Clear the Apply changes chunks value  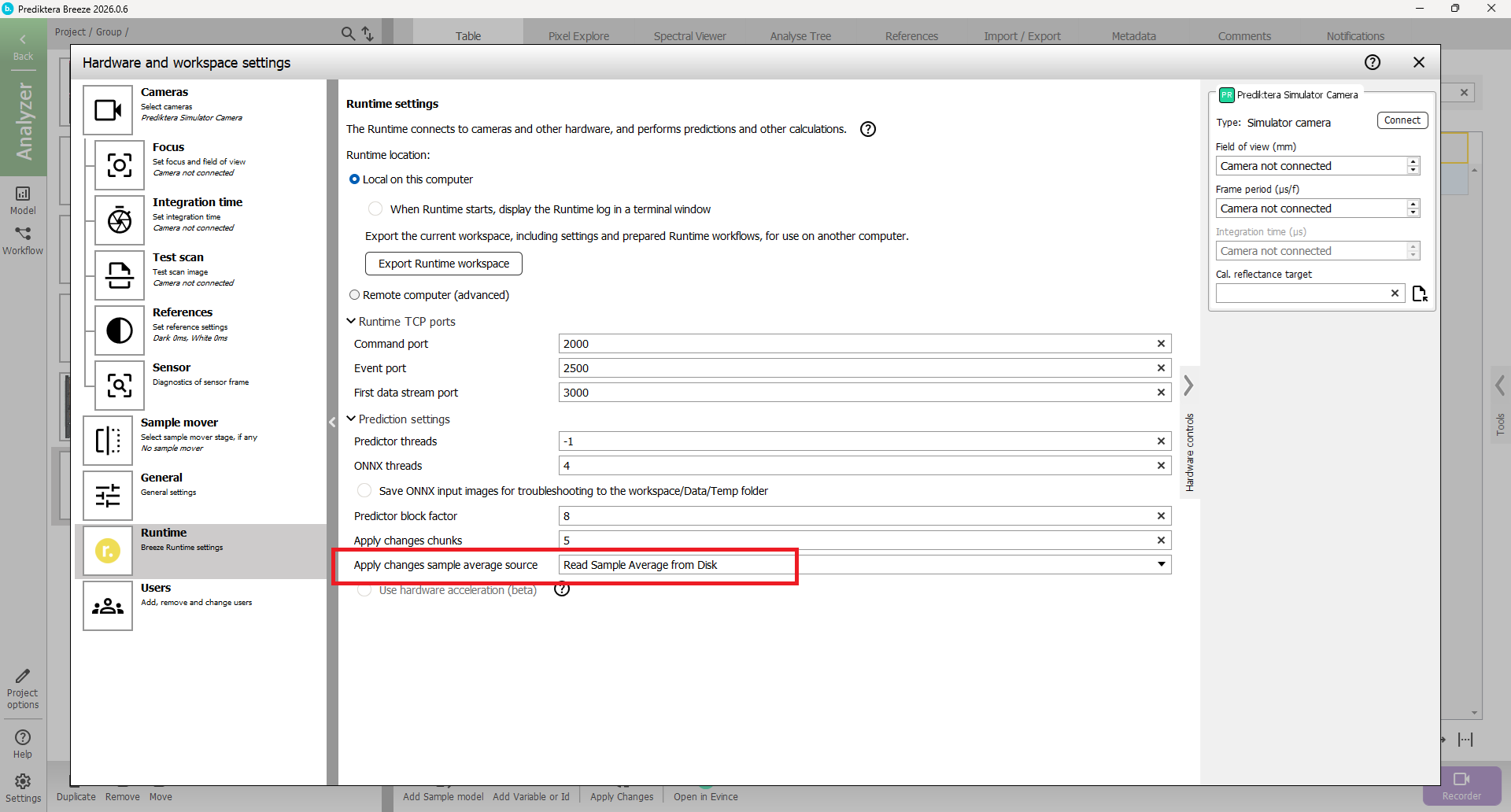[1161, 541]
